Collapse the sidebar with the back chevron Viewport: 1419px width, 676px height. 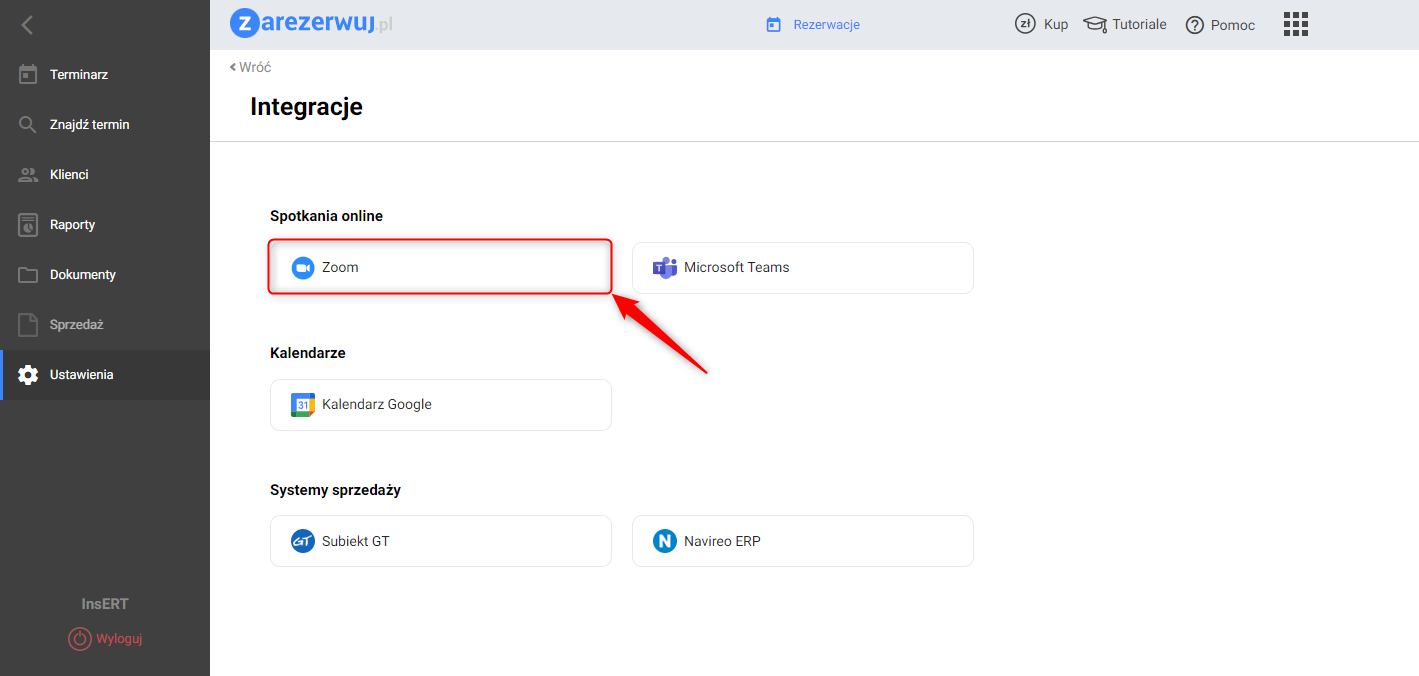tap(27, 25)
